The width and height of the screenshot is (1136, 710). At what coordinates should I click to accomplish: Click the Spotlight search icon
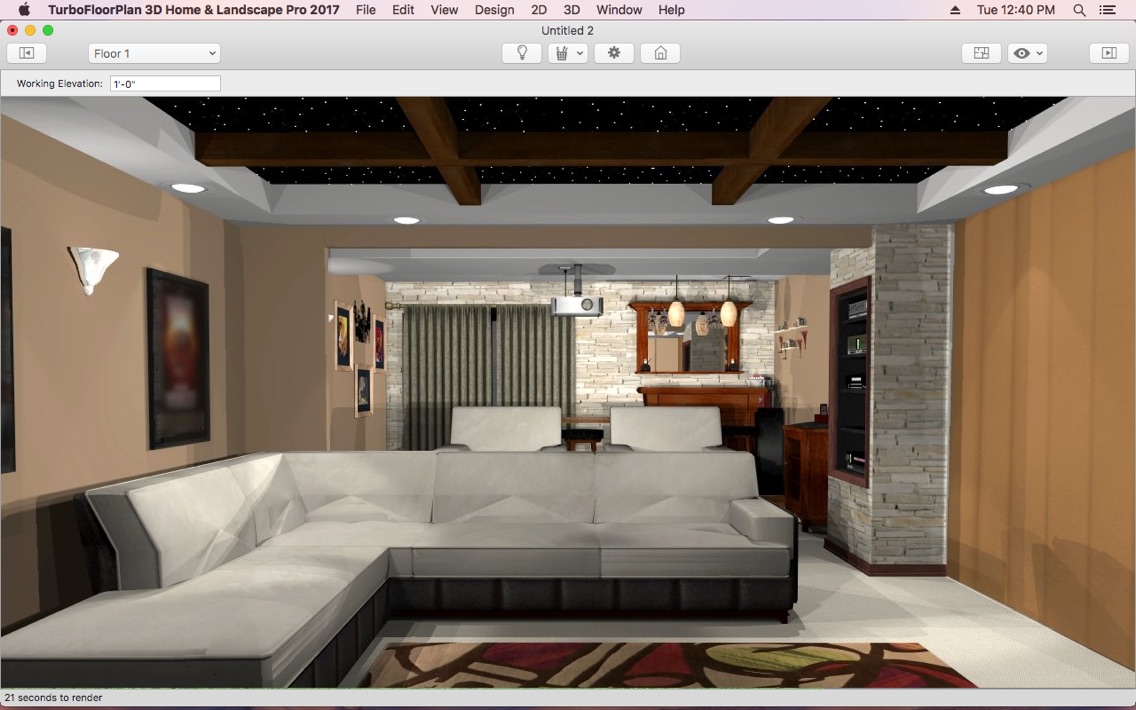pyautogui.click(x=1079, y=10)
